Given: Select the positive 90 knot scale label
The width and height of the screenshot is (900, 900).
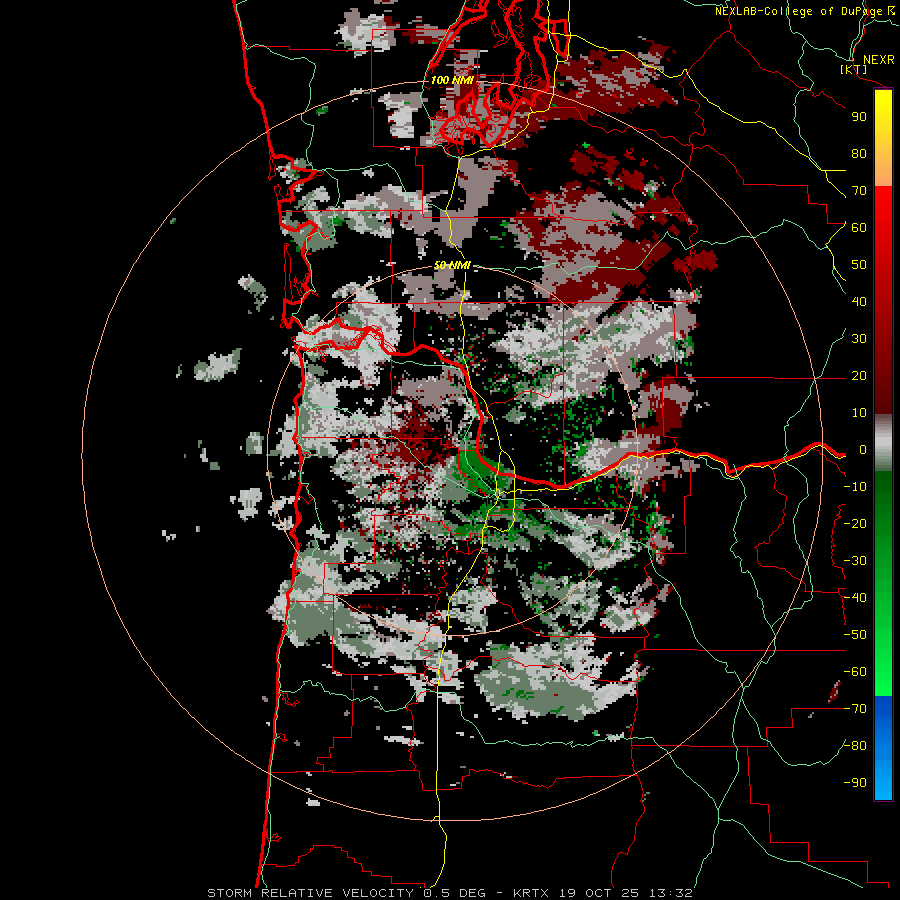Looking at the screenshot, I should (x=859, y=117).
